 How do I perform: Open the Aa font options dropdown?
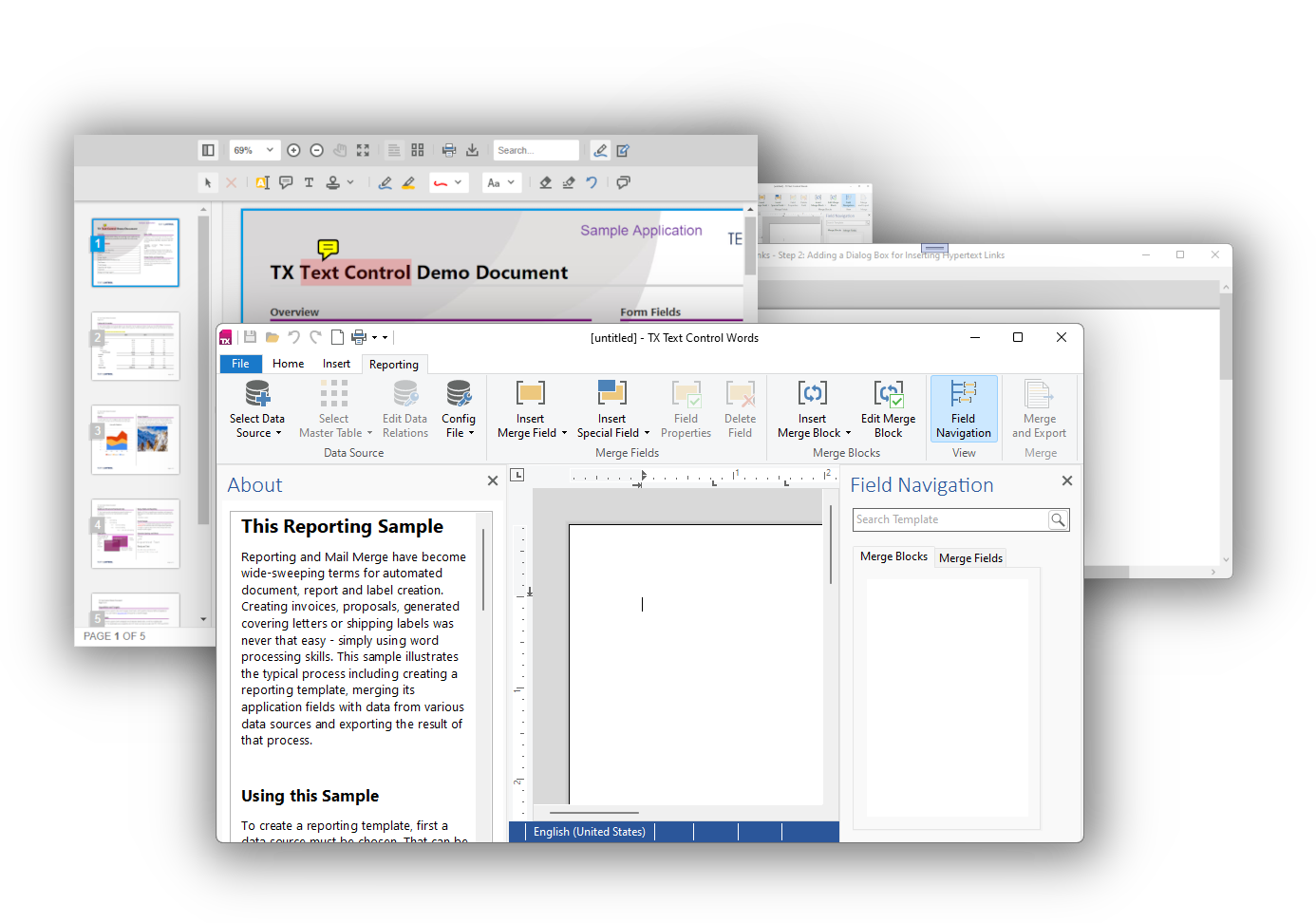[500, 182]
